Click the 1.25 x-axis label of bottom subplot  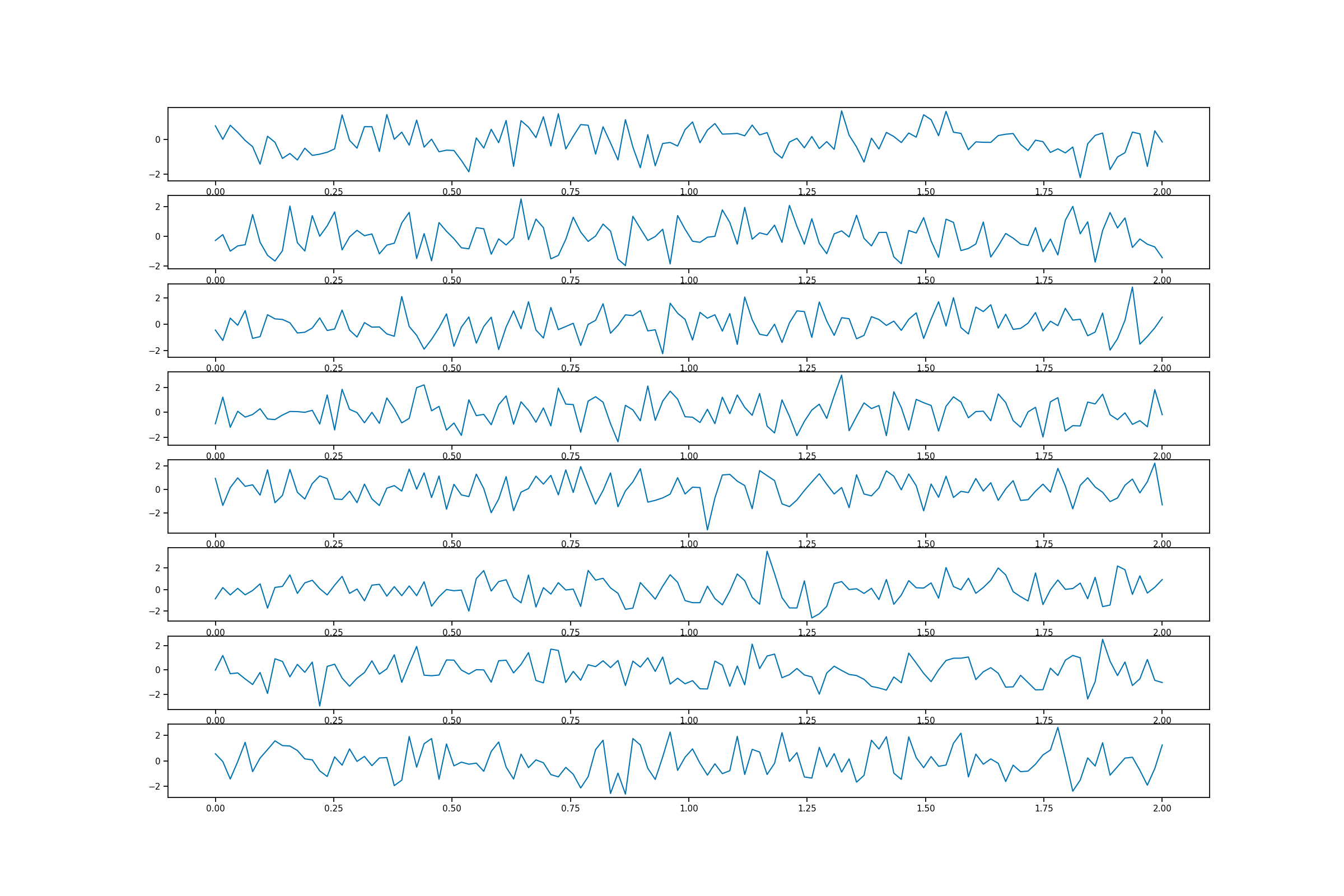[x=807, y=808]
